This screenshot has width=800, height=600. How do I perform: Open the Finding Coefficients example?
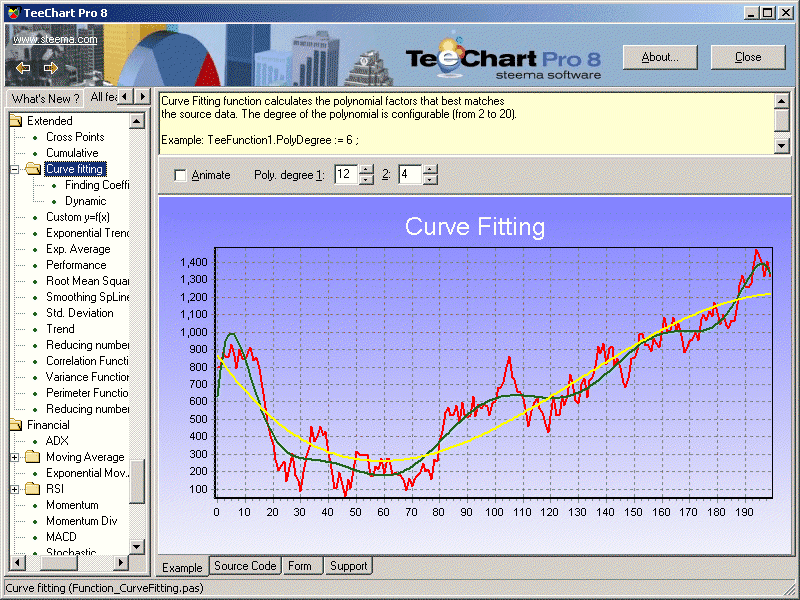coord(97,185)
